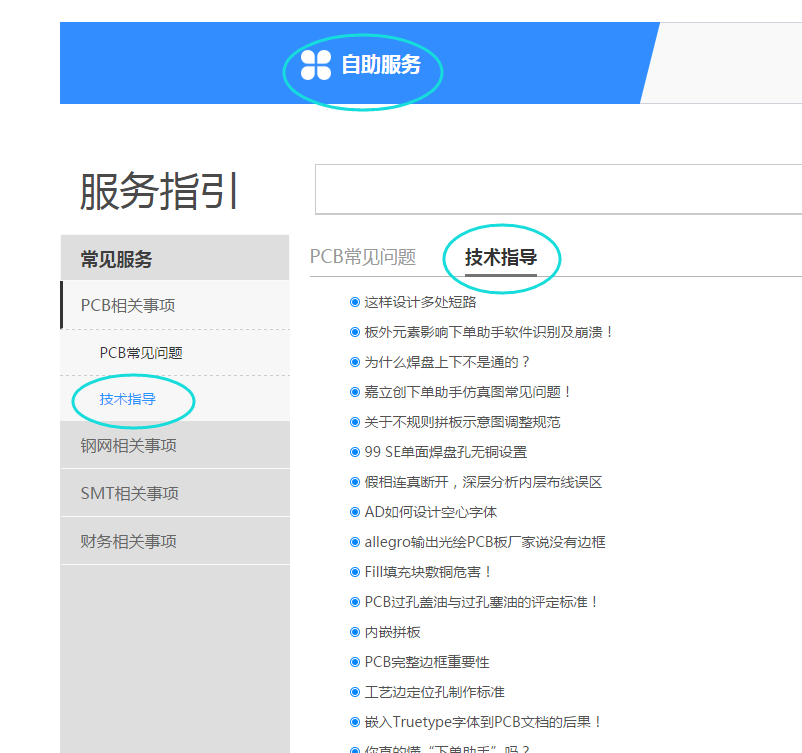The width and height of the screenshot is (802, 753).
Task: Open article 这样设计多处短路
Action: (x=420, y=302)
